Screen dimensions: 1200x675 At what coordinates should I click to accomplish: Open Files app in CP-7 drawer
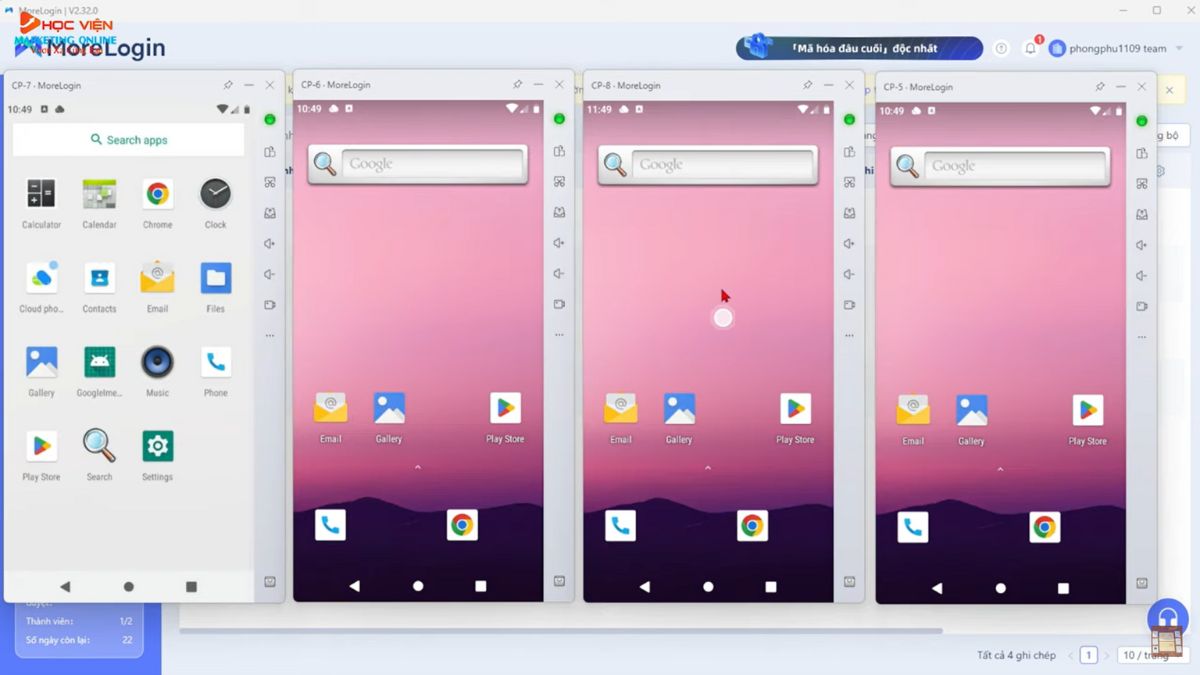[215, 278]
